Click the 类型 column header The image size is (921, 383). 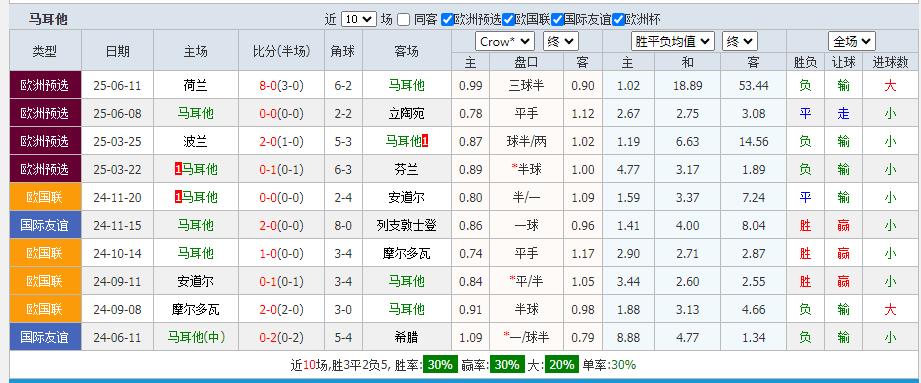[x=45, y=51]
